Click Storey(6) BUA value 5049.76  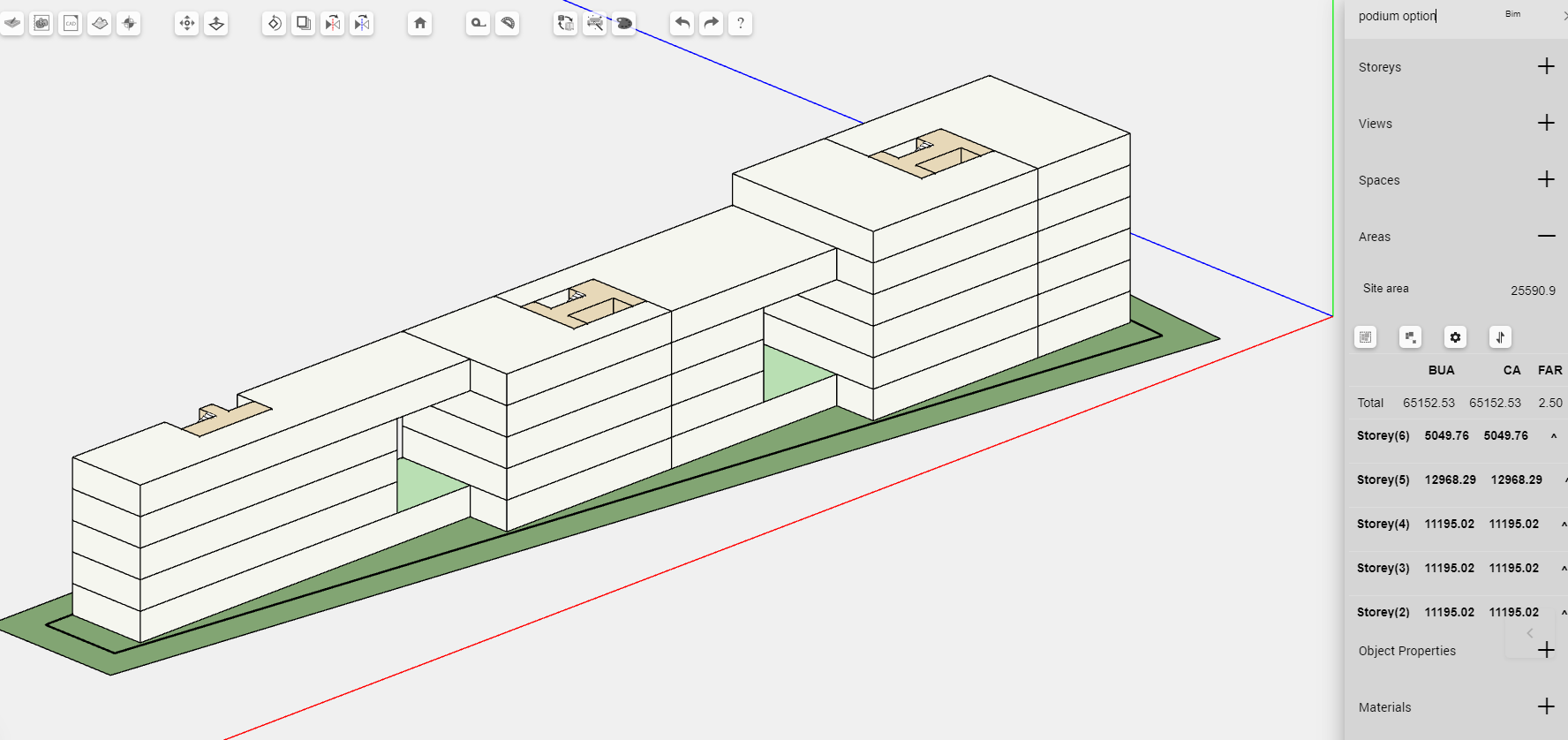click(1446, 435)
